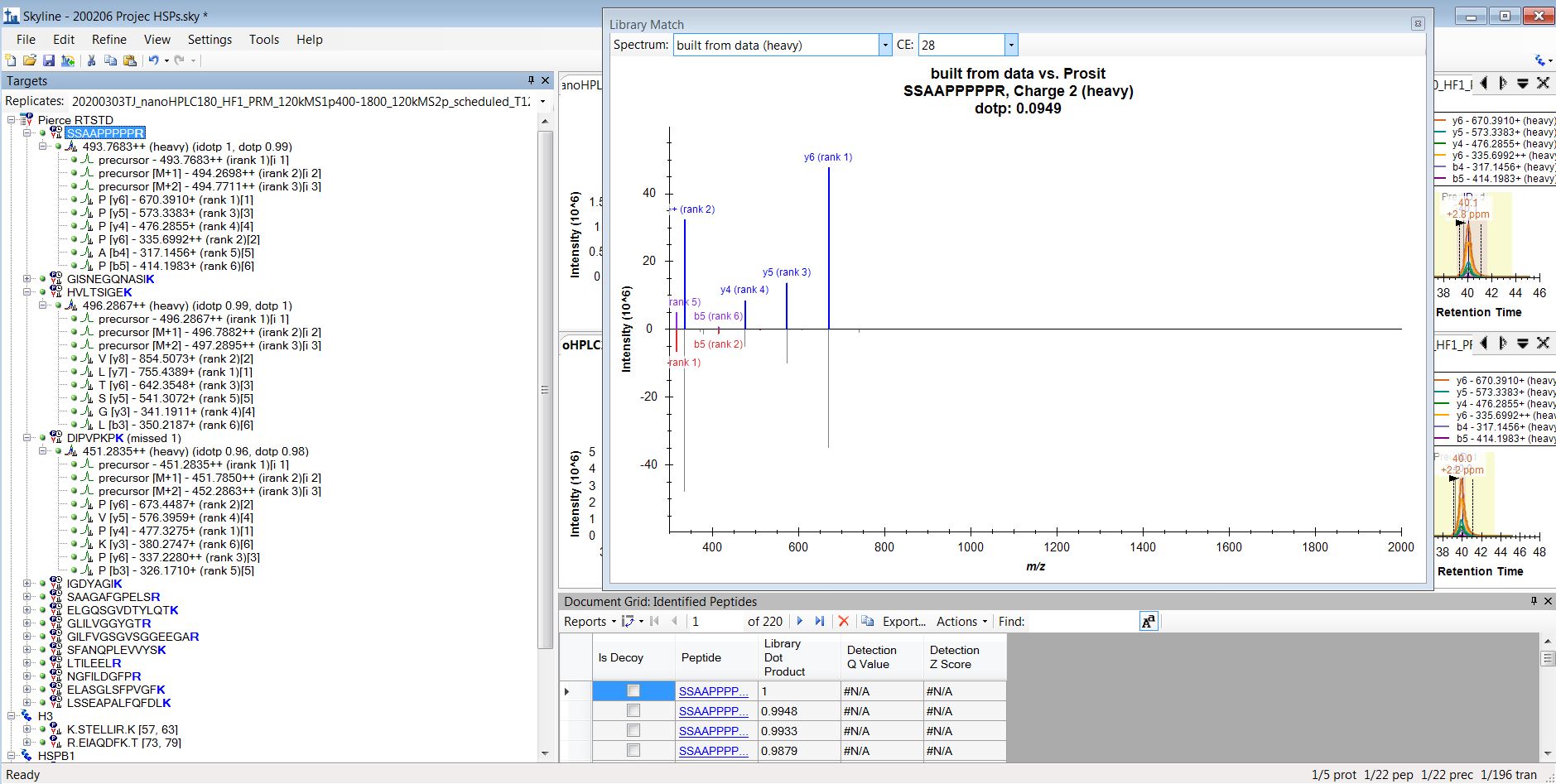This screenshot has height=784, width=1556.
Task: Tick Is Decoy checkbox for 0.9933 row
Action: (633, 730)
